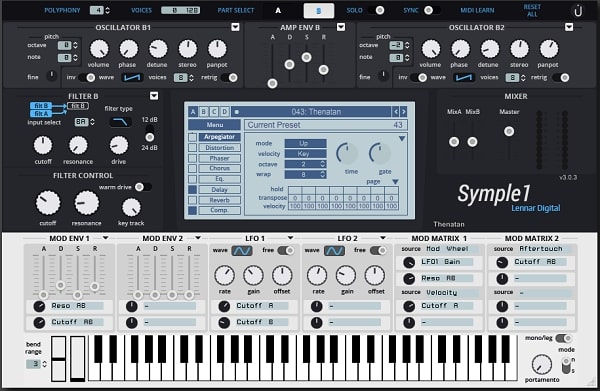The width and height of the screenshot is (600, 391).
Task: Expand the Amp Env B dropdown arrow
Action: point(341,27)
